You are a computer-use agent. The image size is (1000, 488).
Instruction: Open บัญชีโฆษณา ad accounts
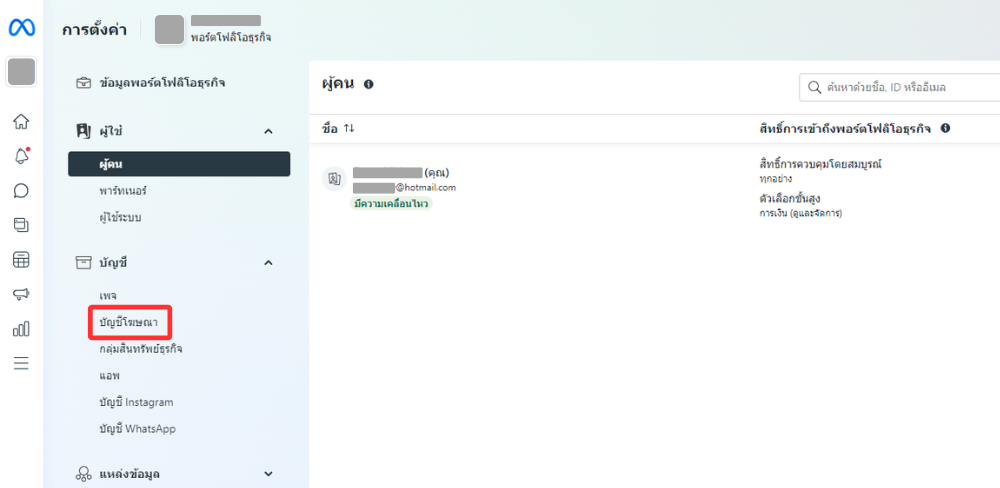[x=129, y=323]
